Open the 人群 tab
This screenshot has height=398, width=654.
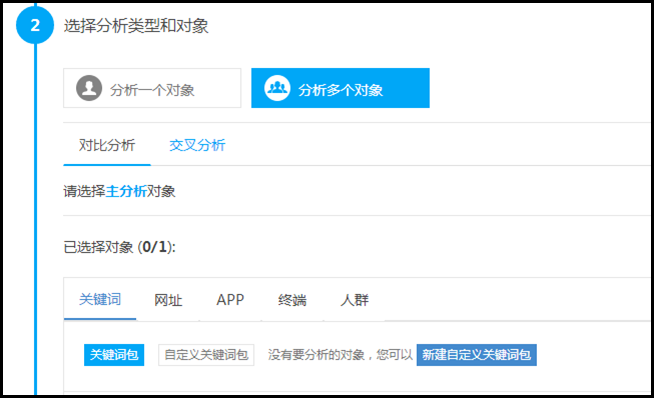click(355, 300)
